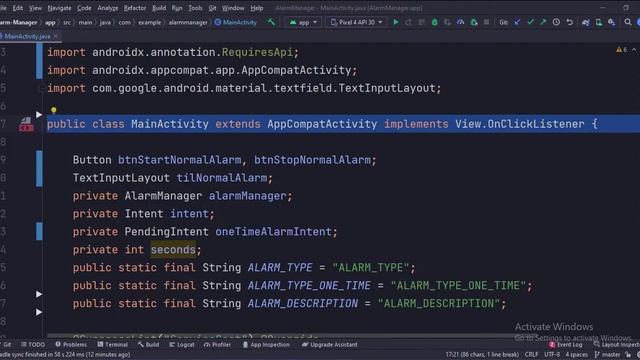The image size is (640, 360).
Task: Open the Build tool window at bottom
Action: tap(149, 344)
